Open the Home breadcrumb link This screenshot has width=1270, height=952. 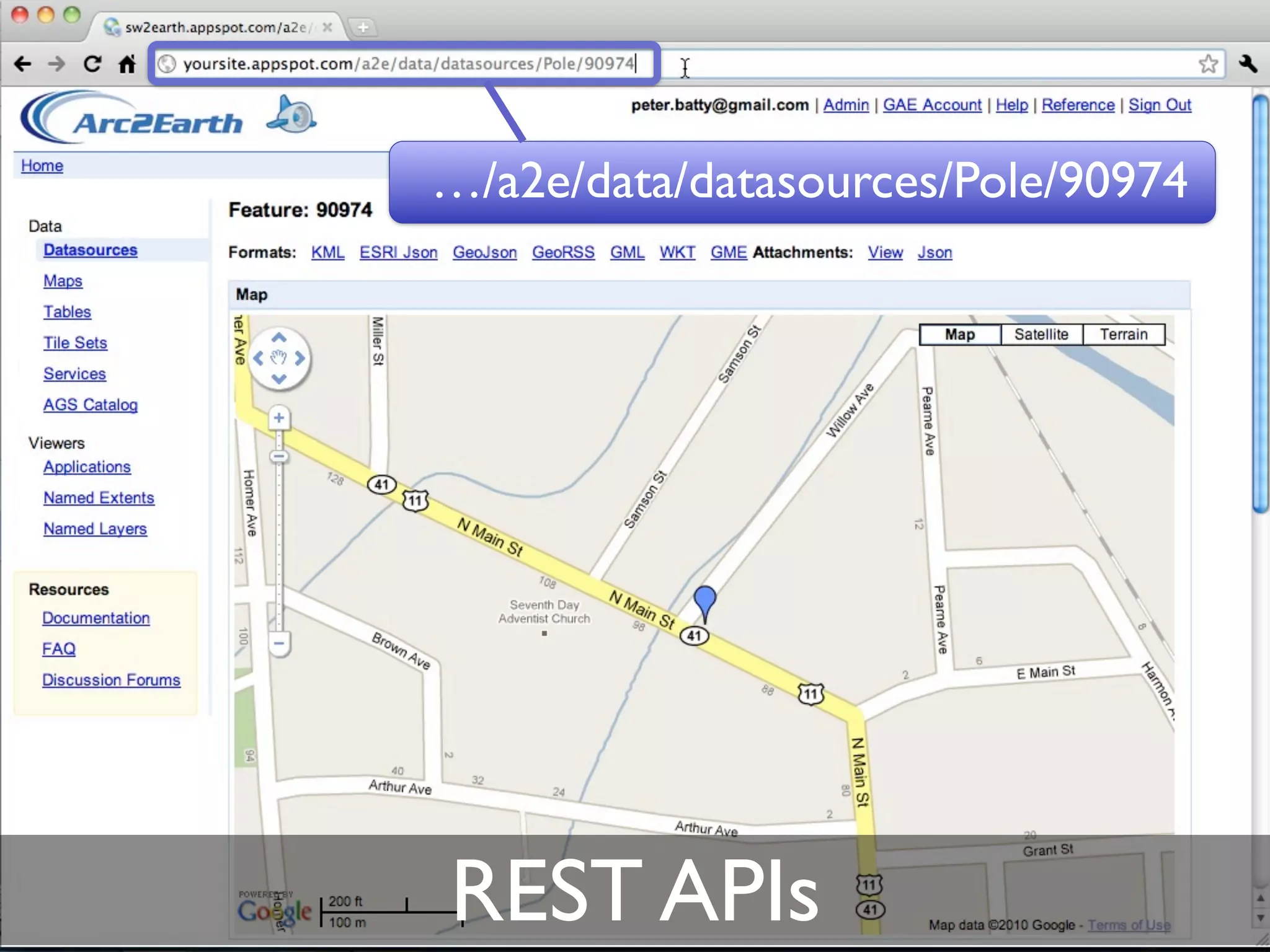click(42, 166)
